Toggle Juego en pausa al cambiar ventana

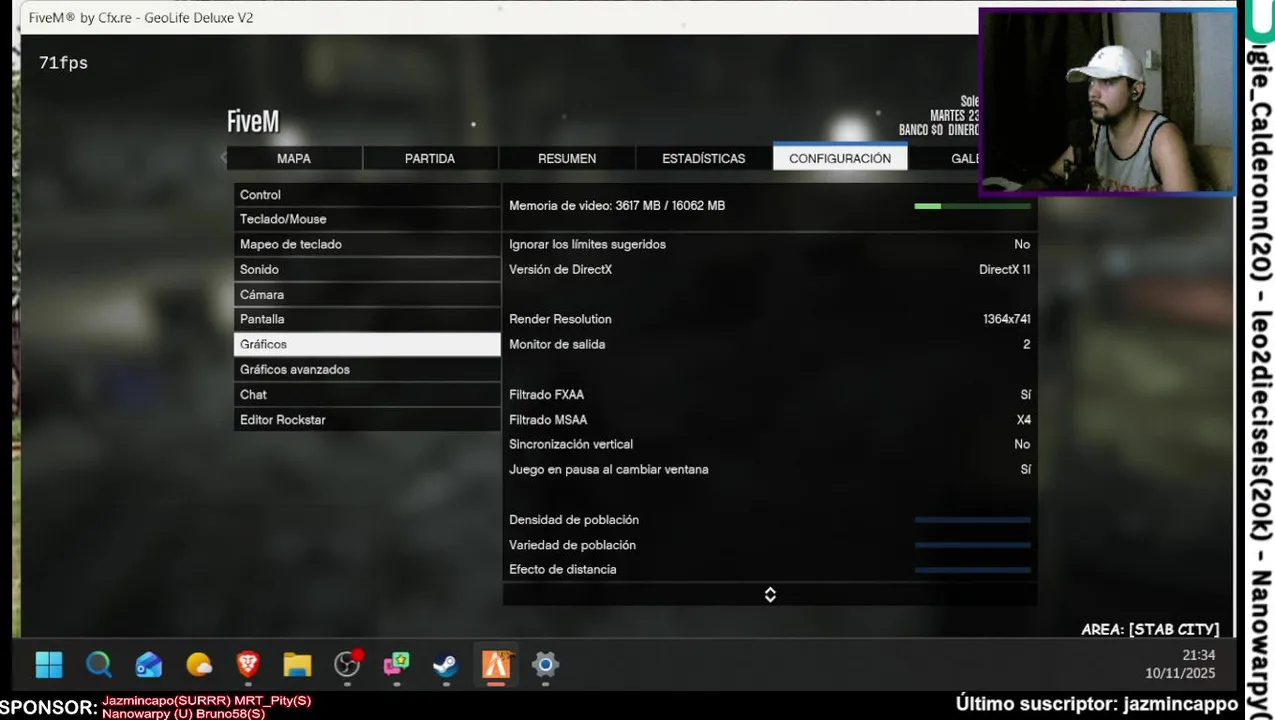tap(769, 469)
